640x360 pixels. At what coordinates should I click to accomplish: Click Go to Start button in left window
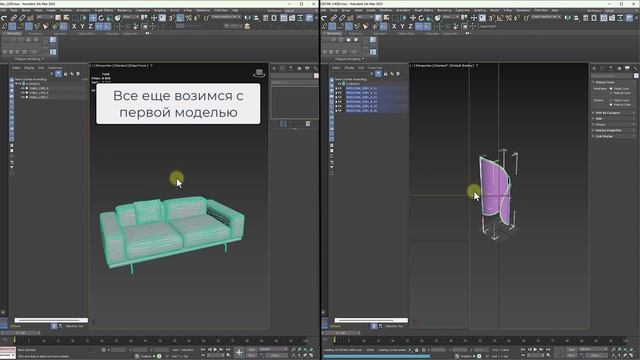click(203, 350)
